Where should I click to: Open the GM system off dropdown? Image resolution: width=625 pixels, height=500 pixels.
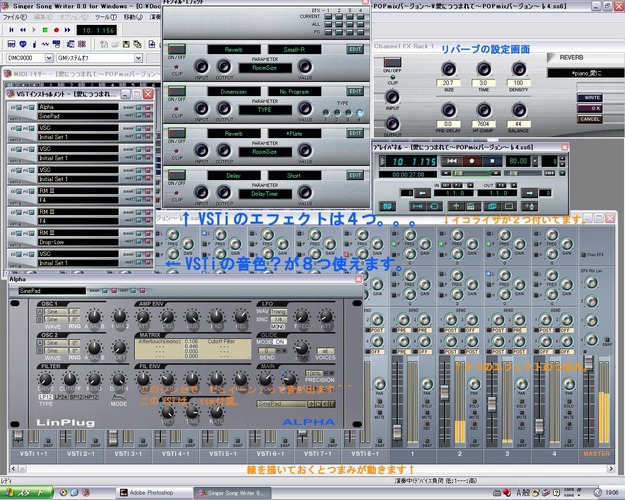(x=138, y=58)
